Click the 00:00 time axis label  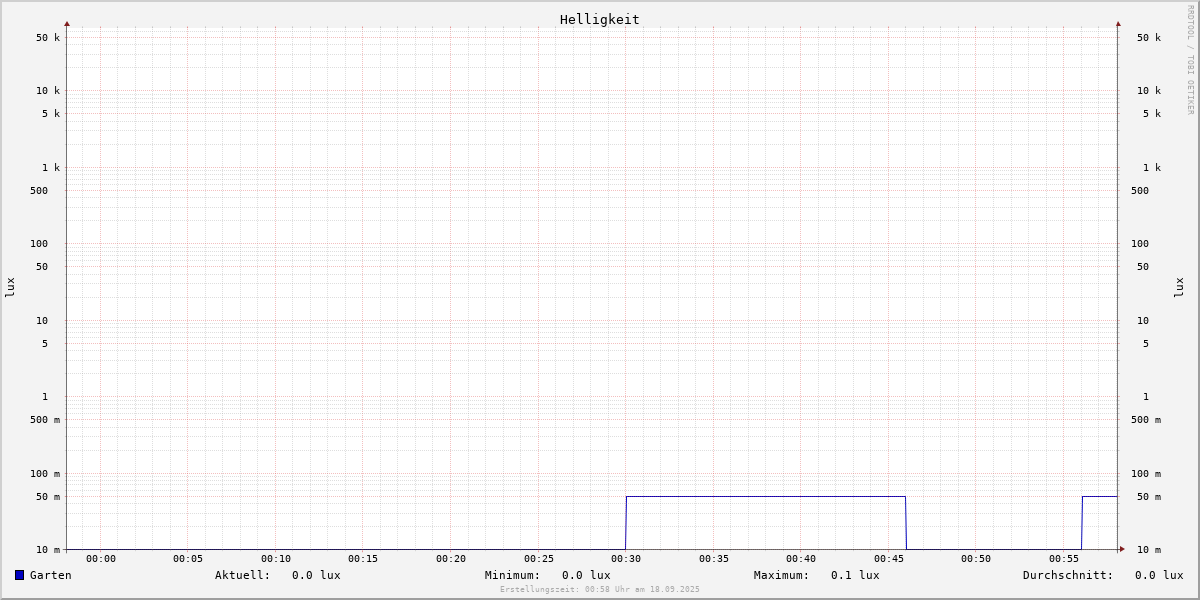point(101,559)
